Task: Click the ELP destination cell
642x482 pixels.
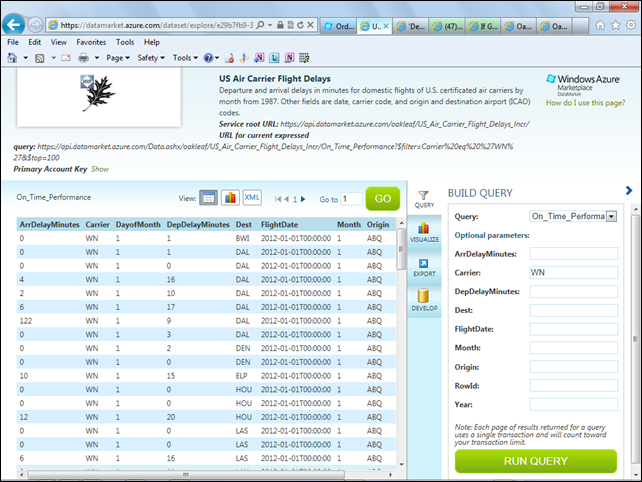Action: (x=242, y=376)
